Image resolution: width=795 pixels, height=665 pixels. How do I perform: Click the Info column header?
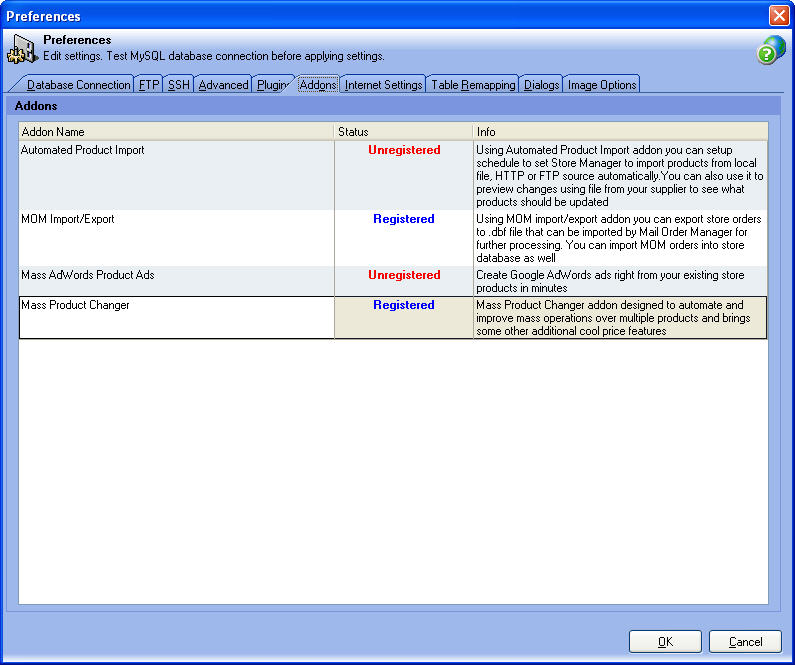coord(621,132)
